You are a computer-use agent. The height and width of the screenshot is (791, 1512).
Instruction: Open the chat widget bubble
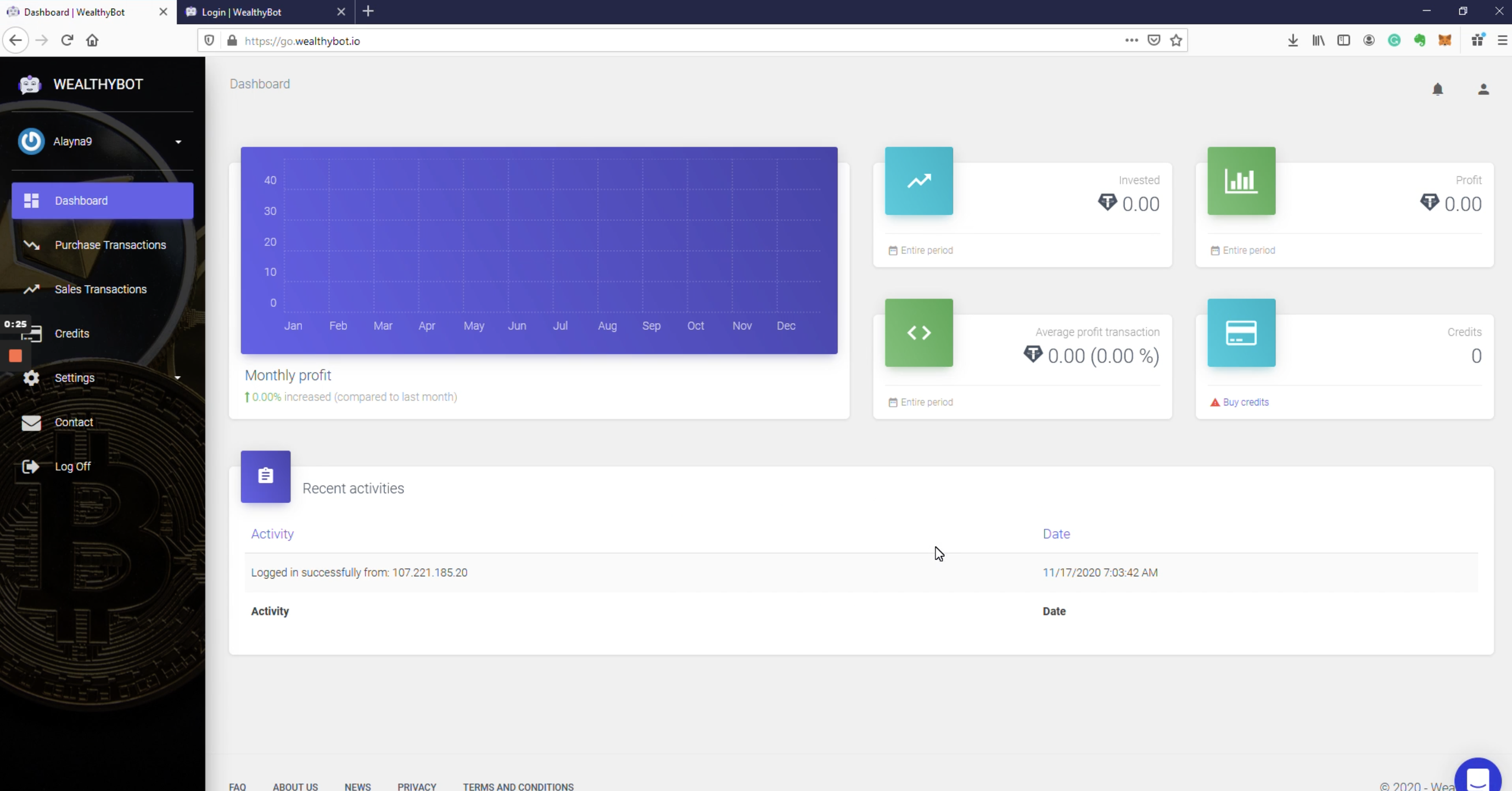1477,779
